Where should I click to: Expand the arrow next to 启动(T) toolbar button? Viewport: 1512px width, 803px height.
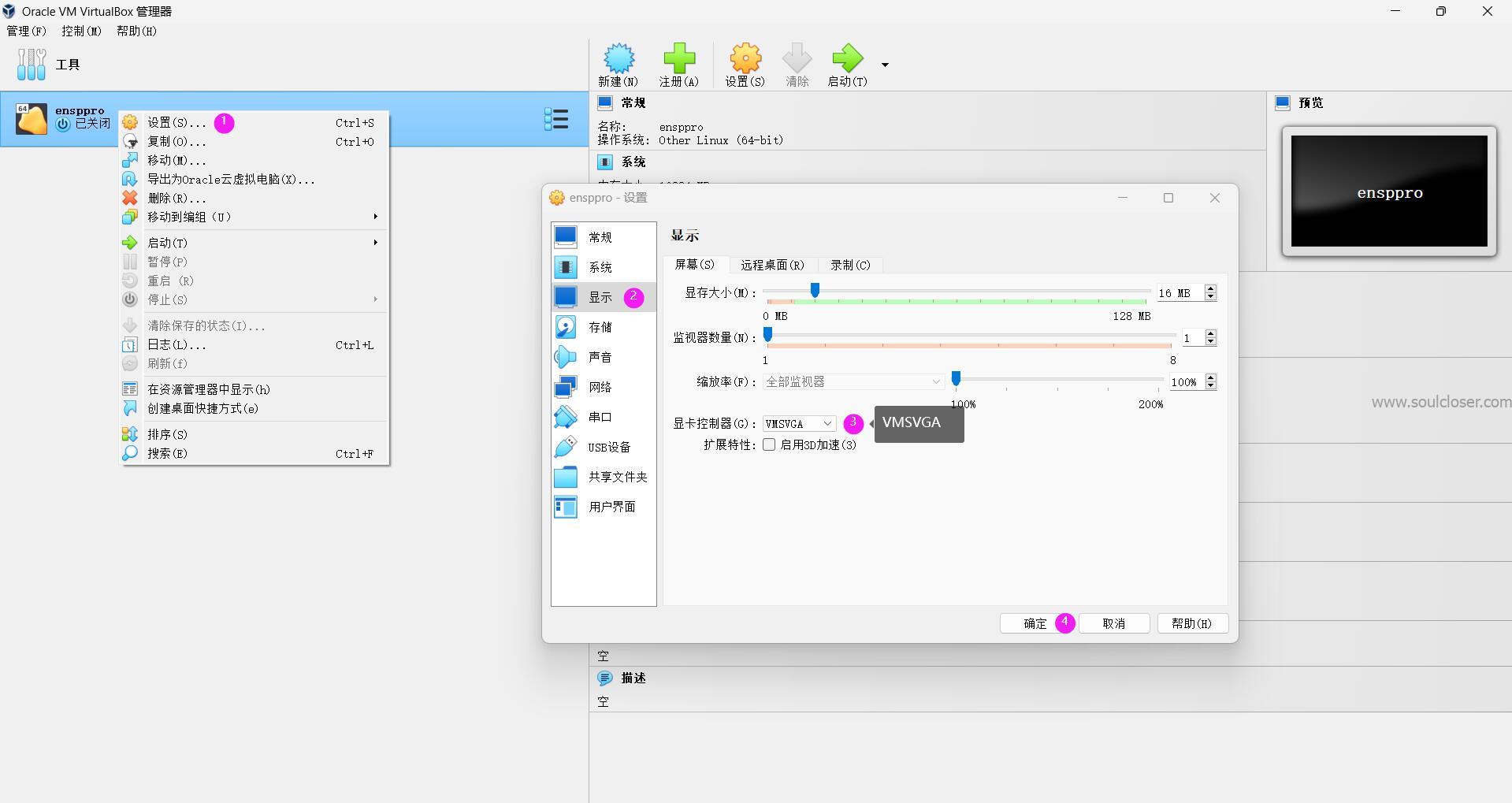885,65
